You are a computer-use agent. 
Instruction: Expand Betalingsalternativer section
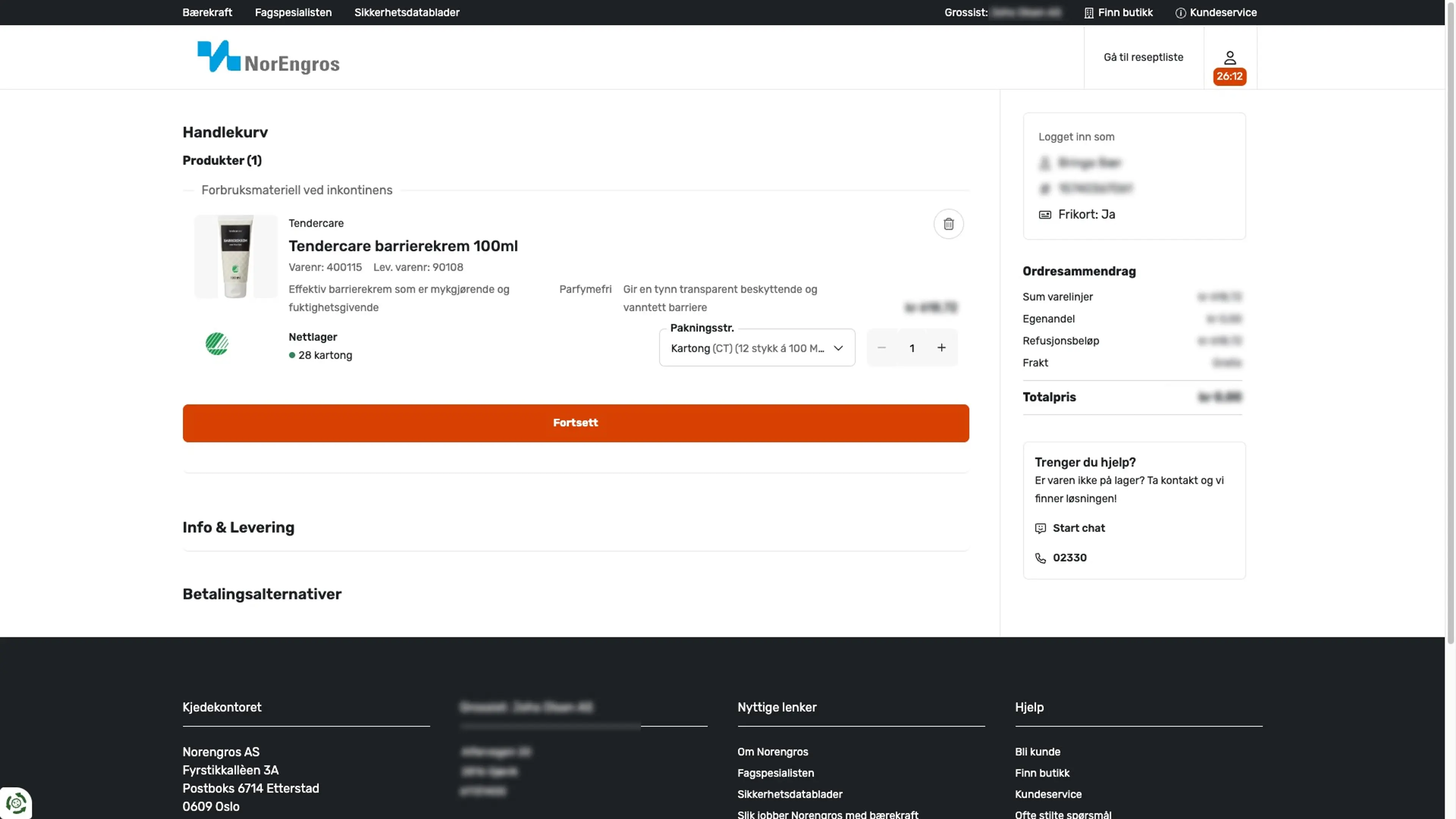262,594
